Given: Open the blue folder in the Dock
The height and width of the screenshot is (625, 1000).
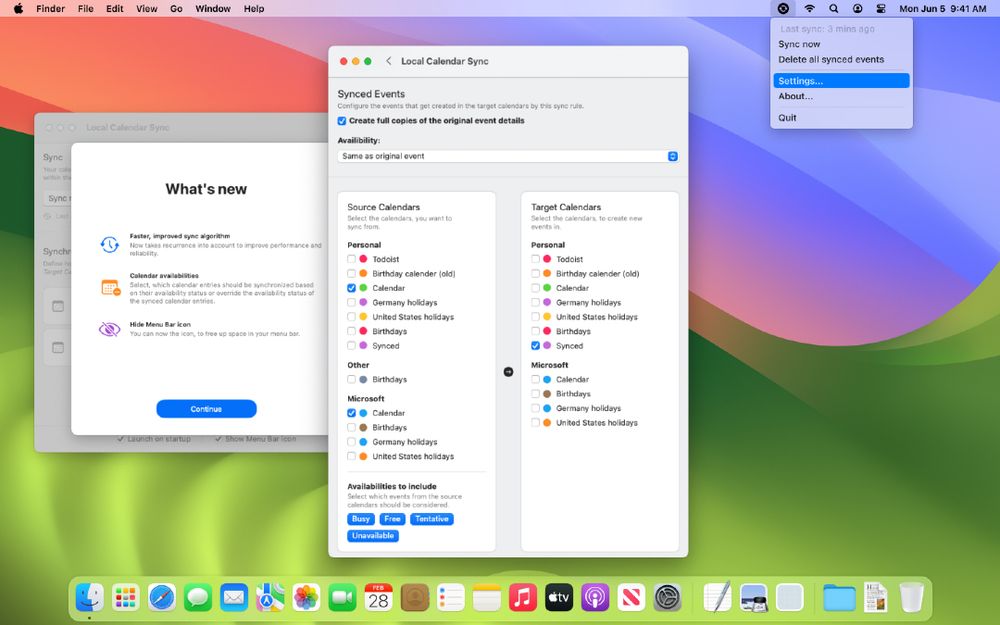Looking at the screenshot, I should point(839,598).
